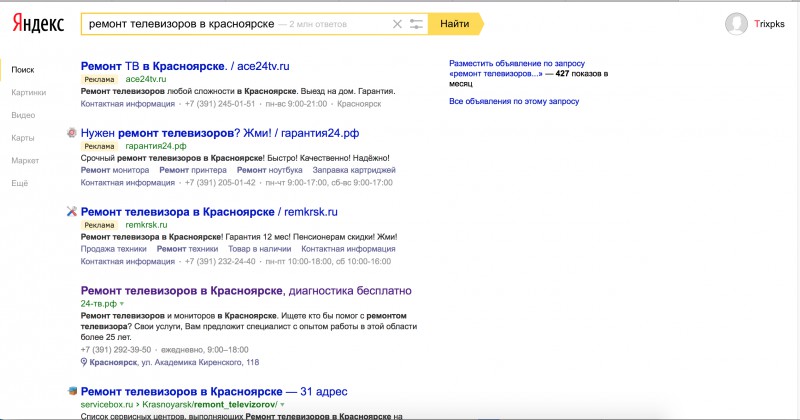Open the servicebox.ru breadcrumb URL
Image resolution: width=800 pixels, height=420 pixels.
tap(179, 404)
